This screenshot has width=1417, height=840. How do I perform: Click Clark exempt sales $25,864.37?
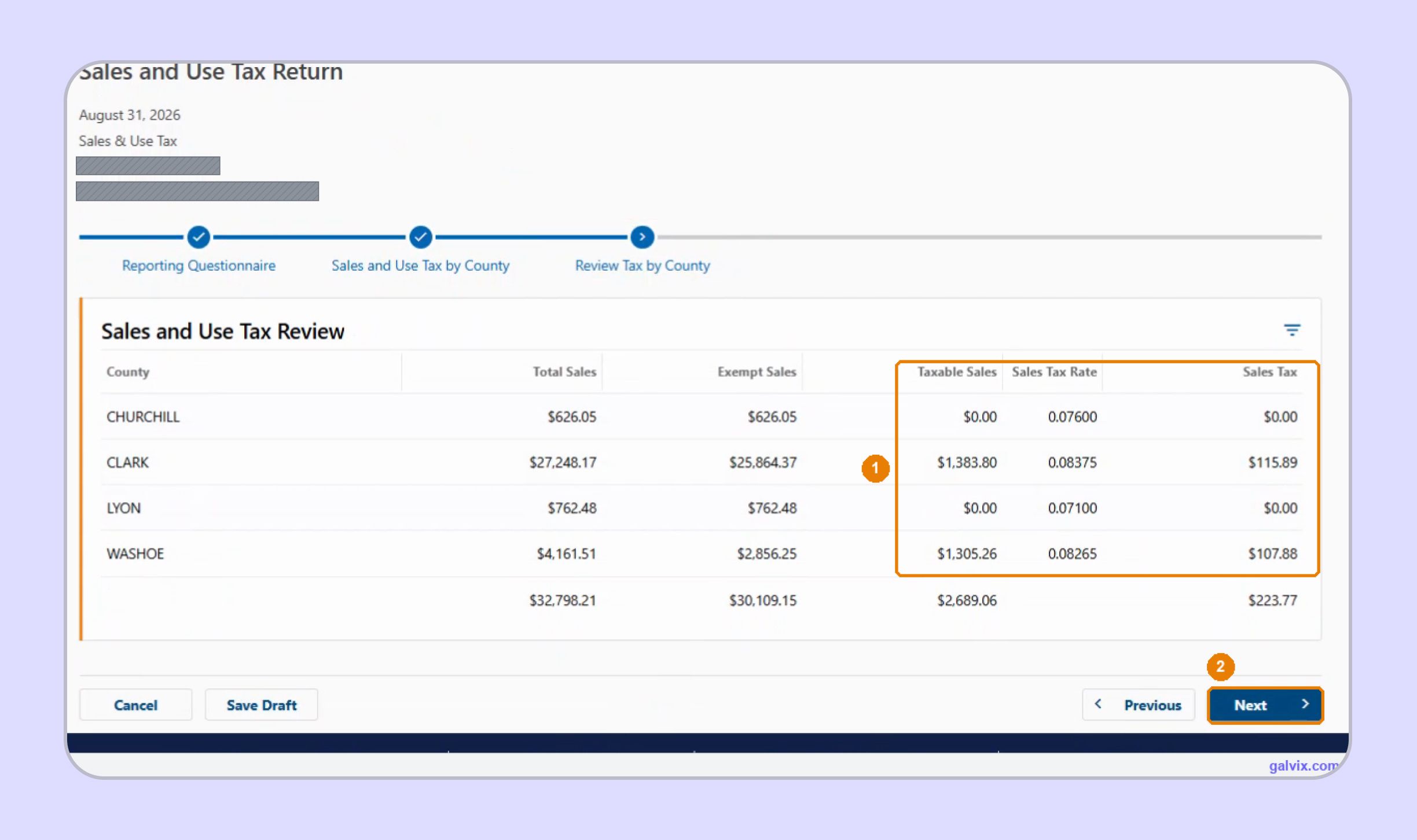[x=763, y=462]
